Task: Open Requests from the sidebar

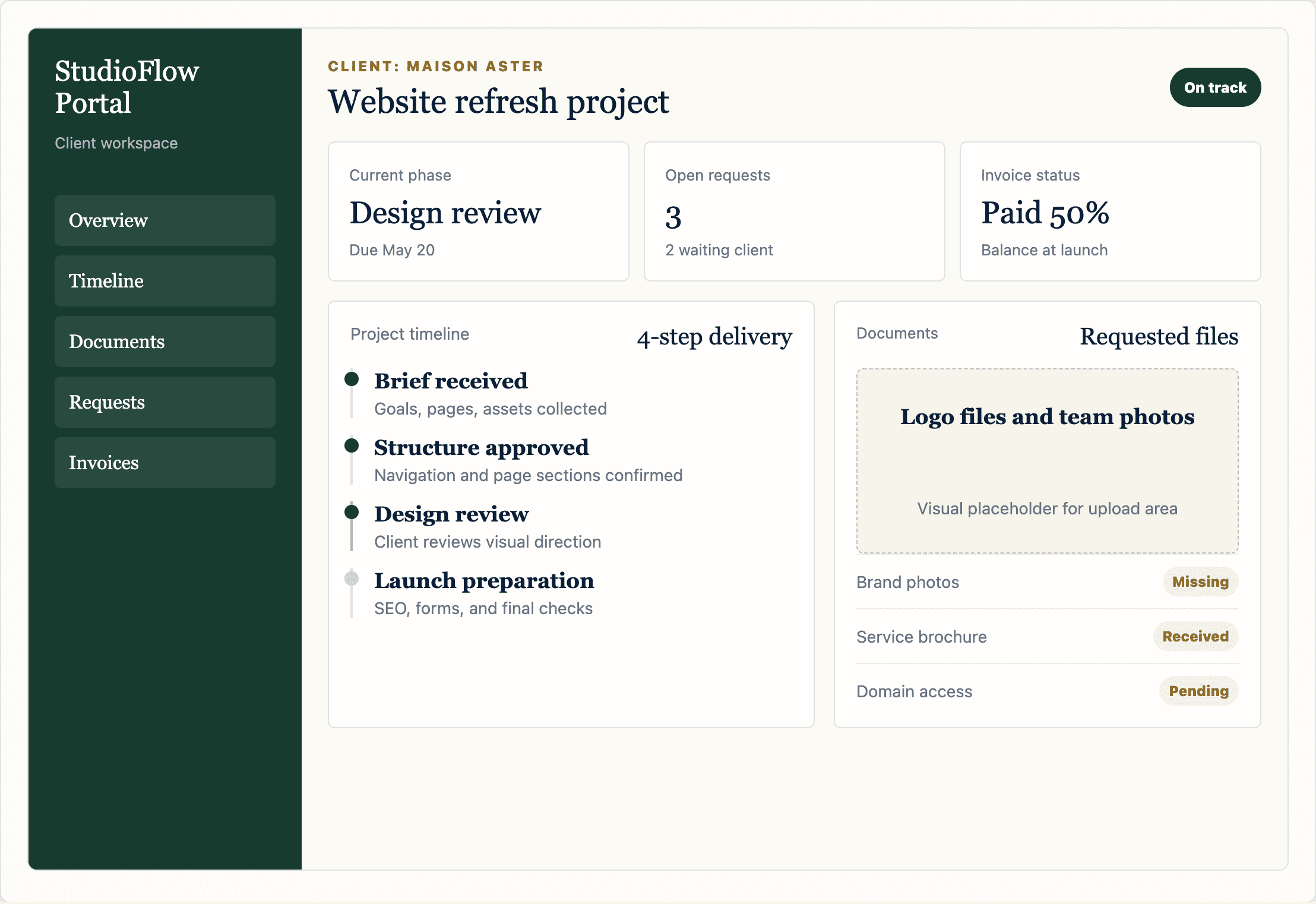Action: (x=165, y=402)
